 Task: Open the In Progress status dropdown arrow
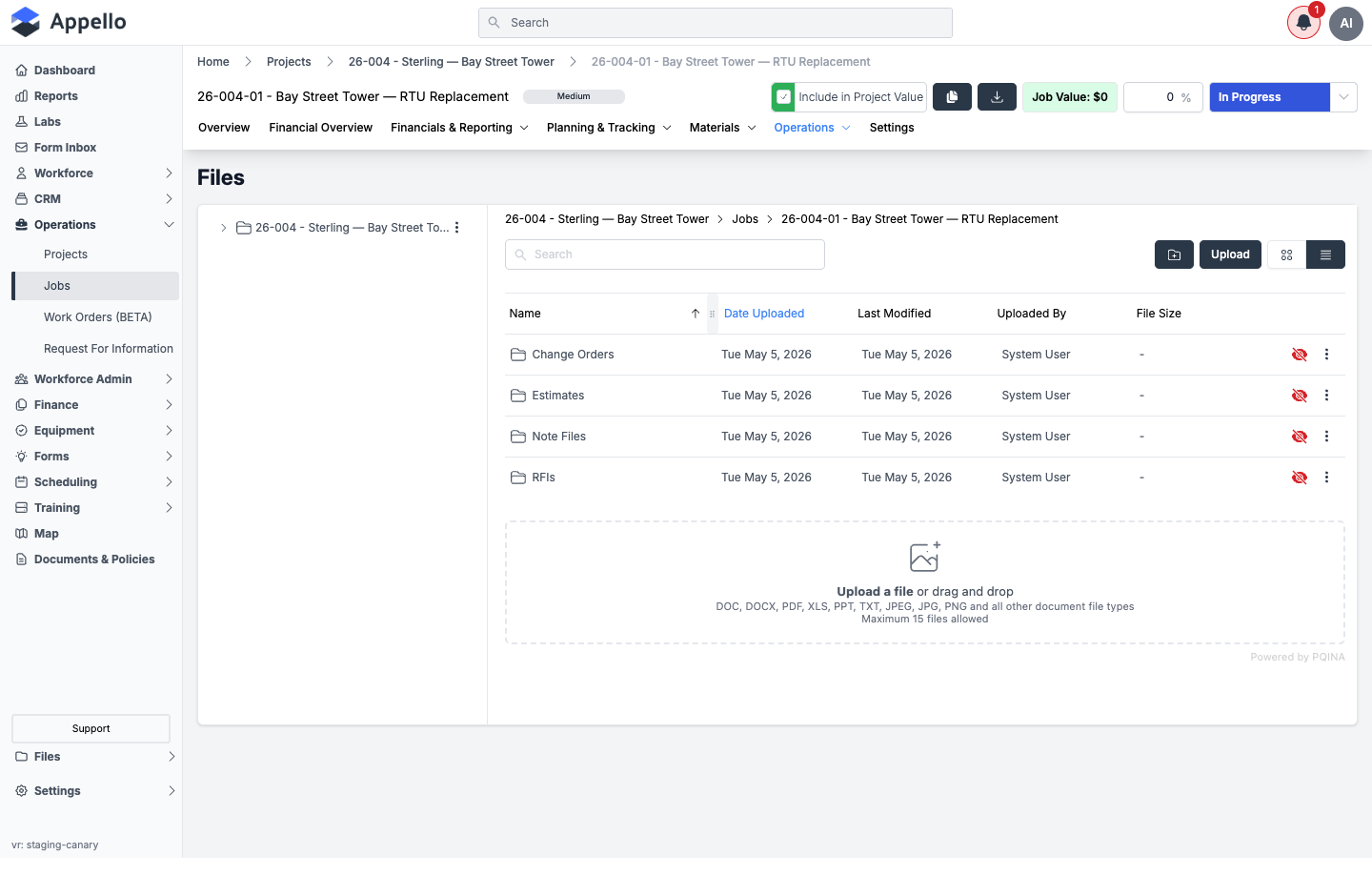click(1343, 97)
